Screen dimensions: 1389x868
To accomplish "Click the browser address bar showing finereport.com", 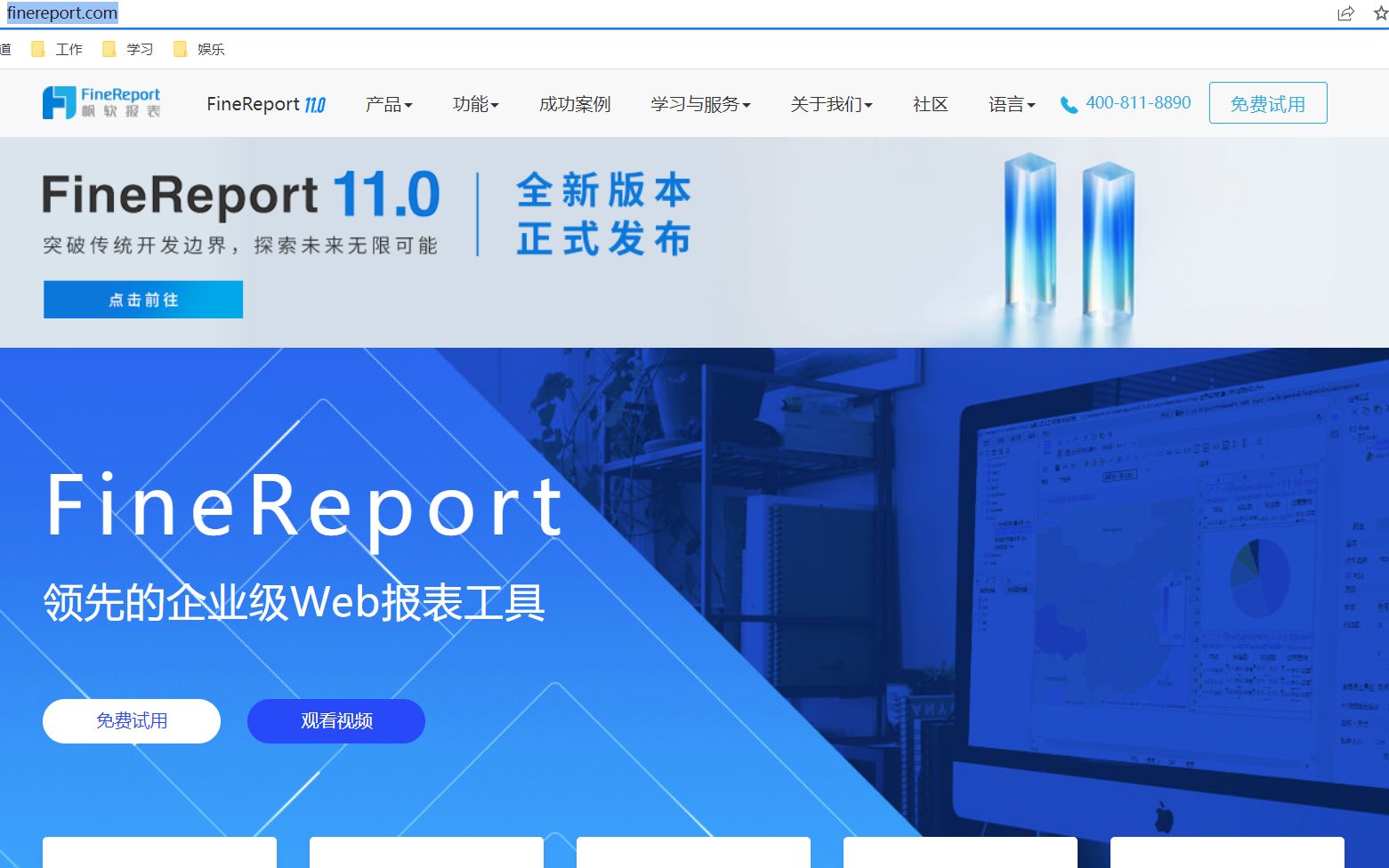I will click(x=62, y=12).
